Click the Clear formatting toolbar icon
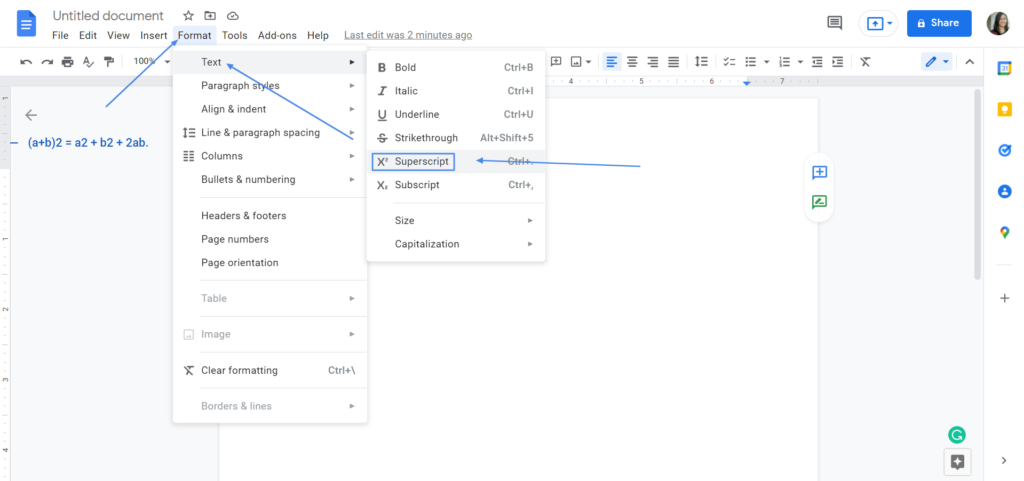Image resolution: width=1024 pixels, height=481 pixels. [865, 62]
